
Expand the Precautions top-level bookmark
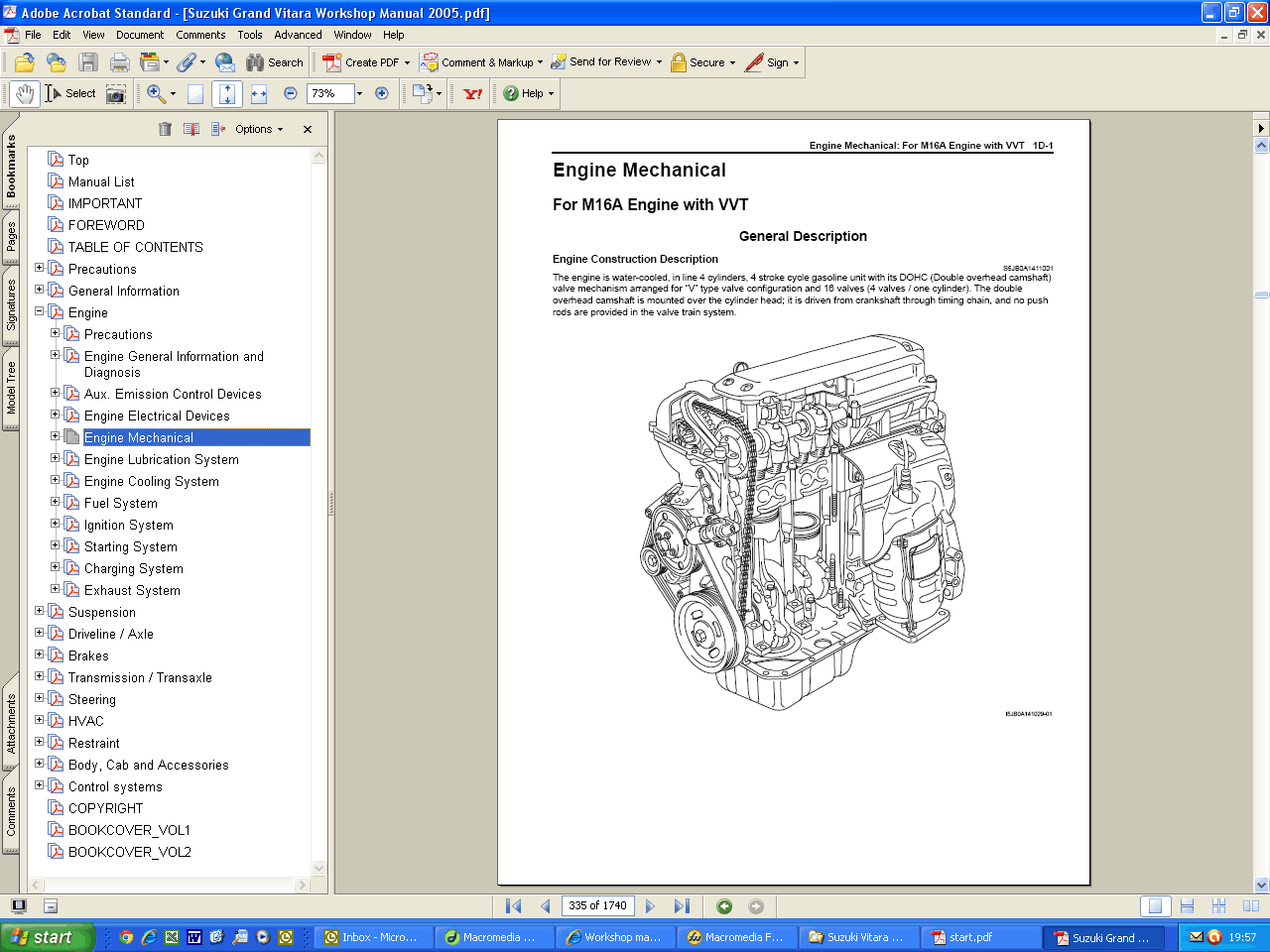40,268
